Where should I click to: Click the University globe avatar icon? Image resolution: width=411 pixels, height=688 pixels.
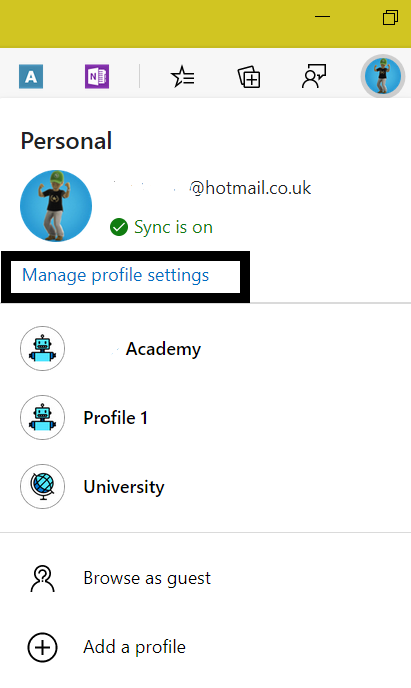[x=43, y=486]
